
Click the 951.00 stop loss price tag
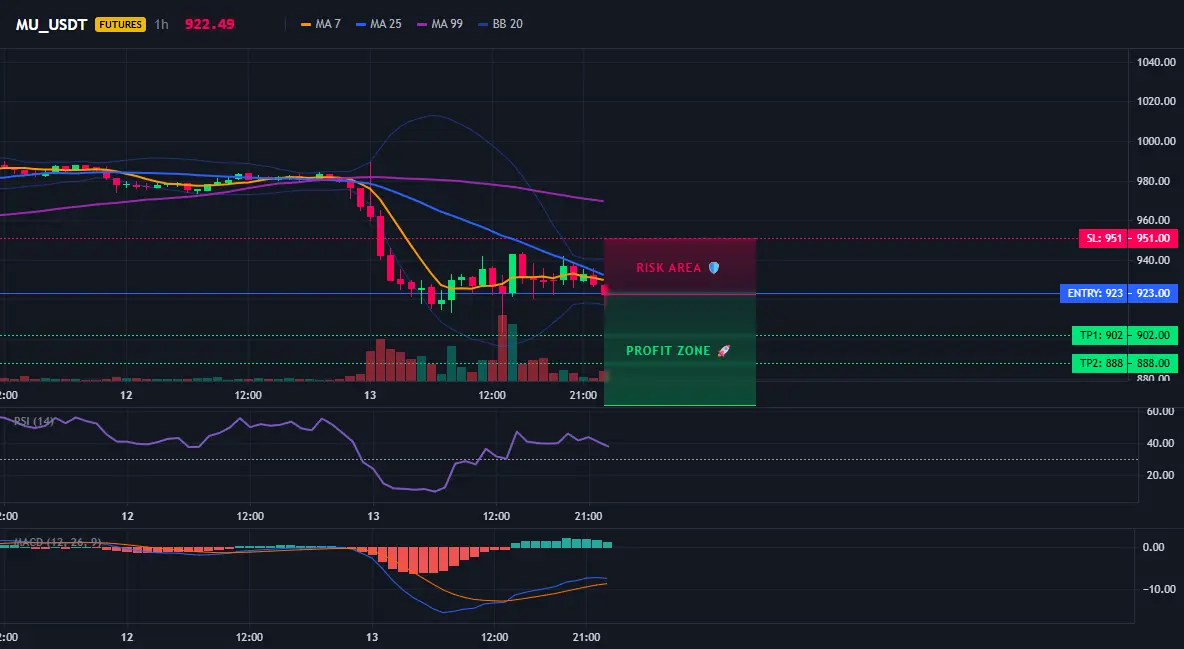tap(1153, 238)
